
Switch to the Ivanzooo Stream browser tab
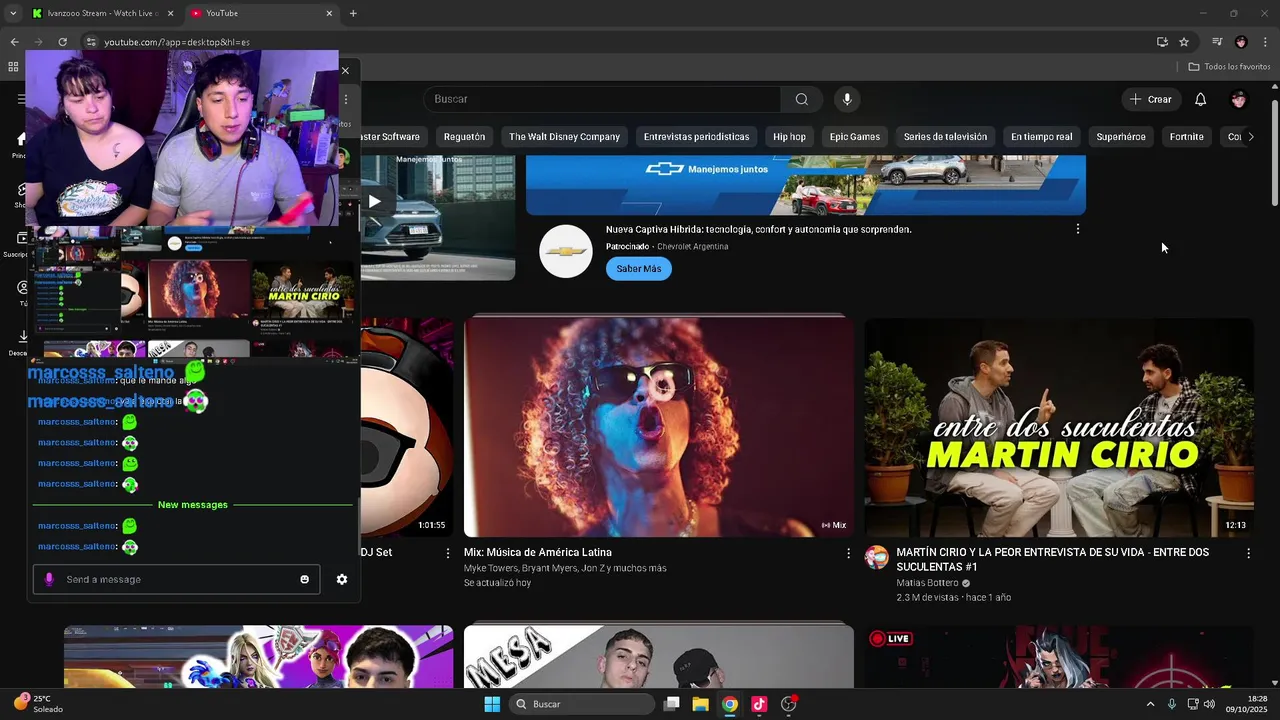point(103,13)
